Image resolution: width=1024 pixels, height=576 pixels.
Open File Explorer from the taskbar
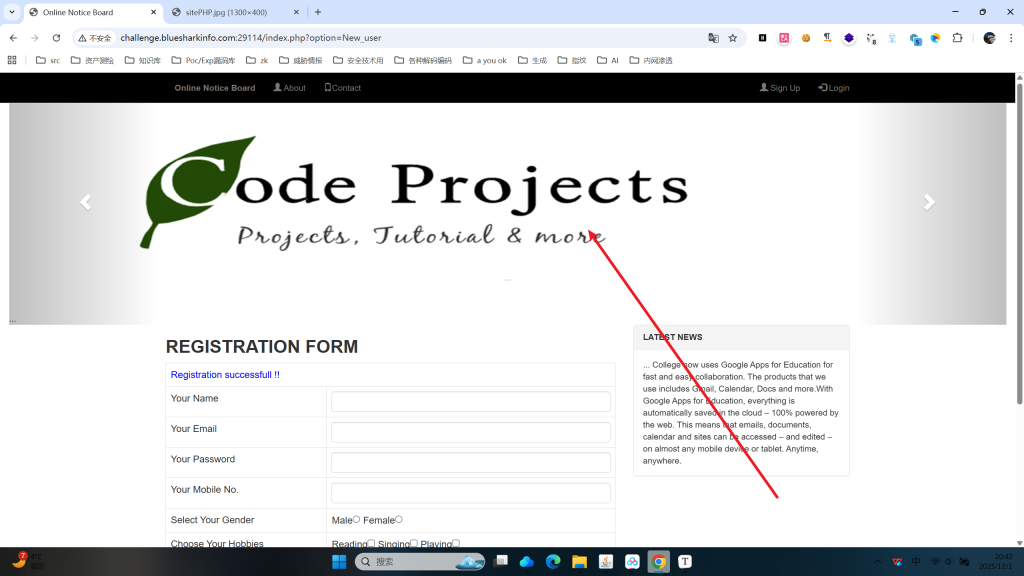(x=579, y=562)
